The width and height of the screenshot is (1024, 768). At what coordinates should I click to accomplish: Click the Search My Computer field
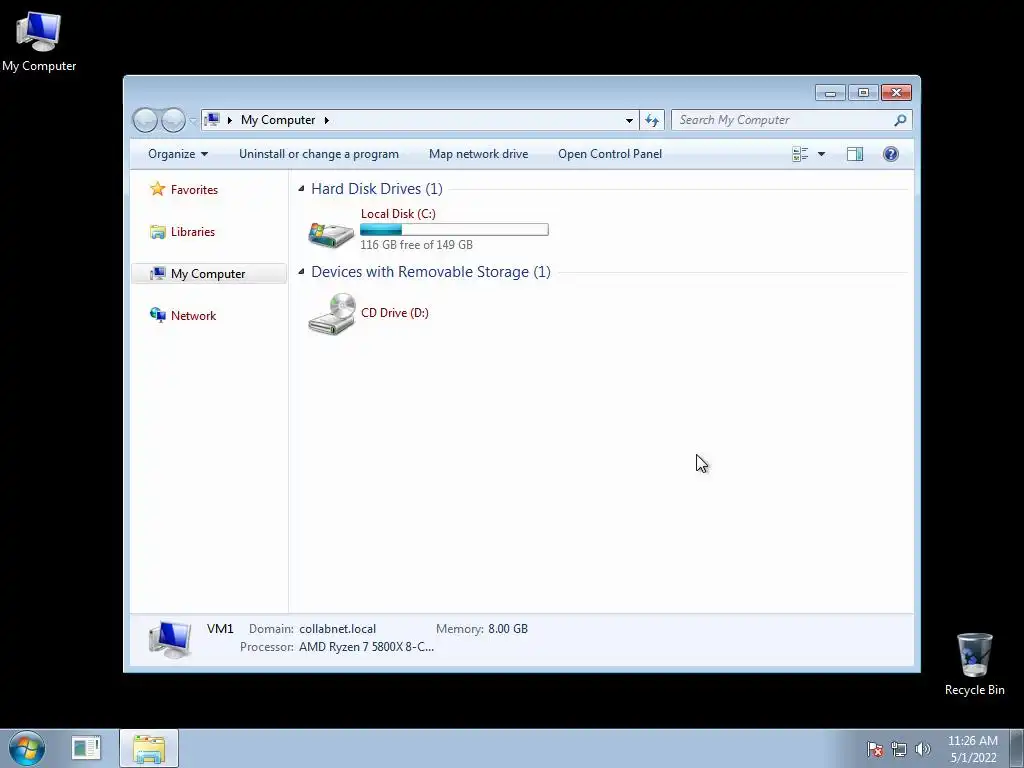[x=784, y=120]
